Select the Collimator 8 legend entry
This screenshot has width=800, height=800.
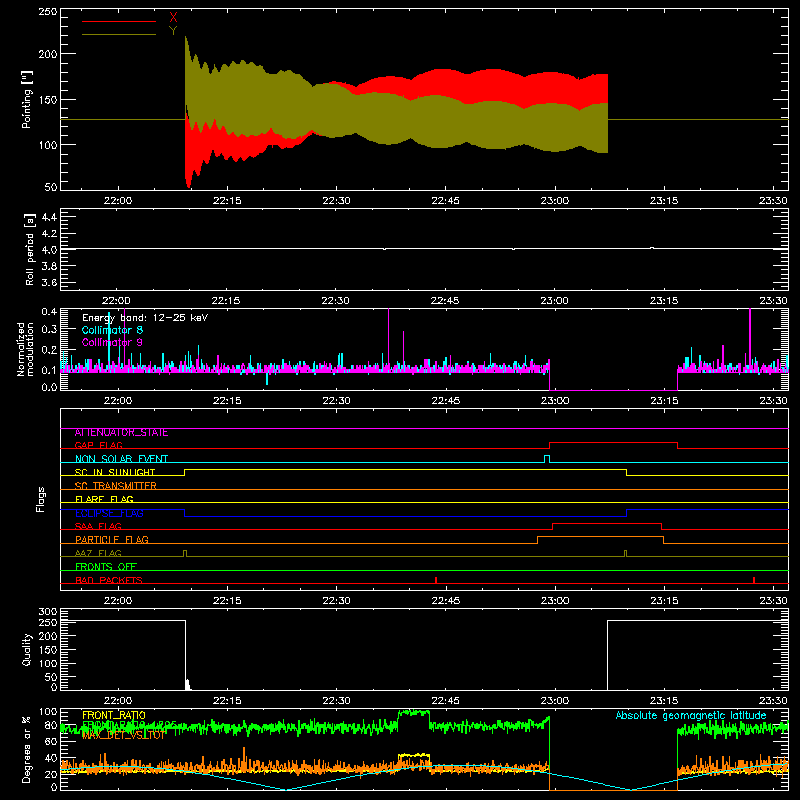tap(112, 330)
